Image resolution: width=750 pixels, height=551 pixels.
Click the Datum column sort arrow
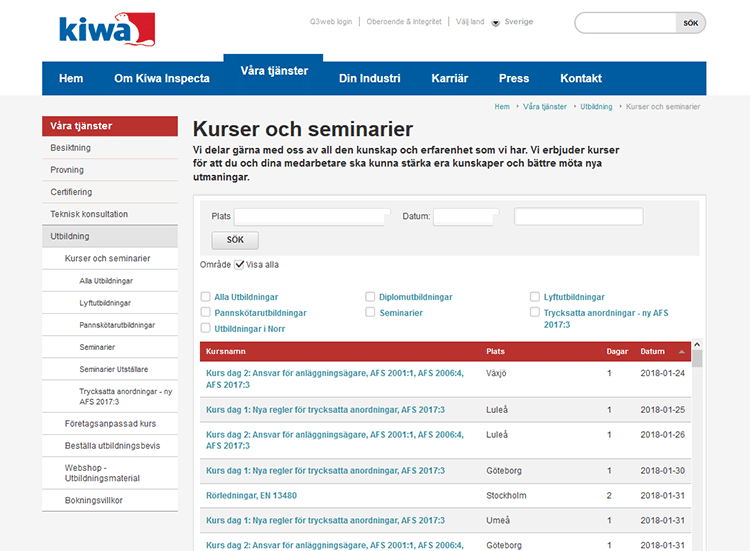tap(682, 352)
